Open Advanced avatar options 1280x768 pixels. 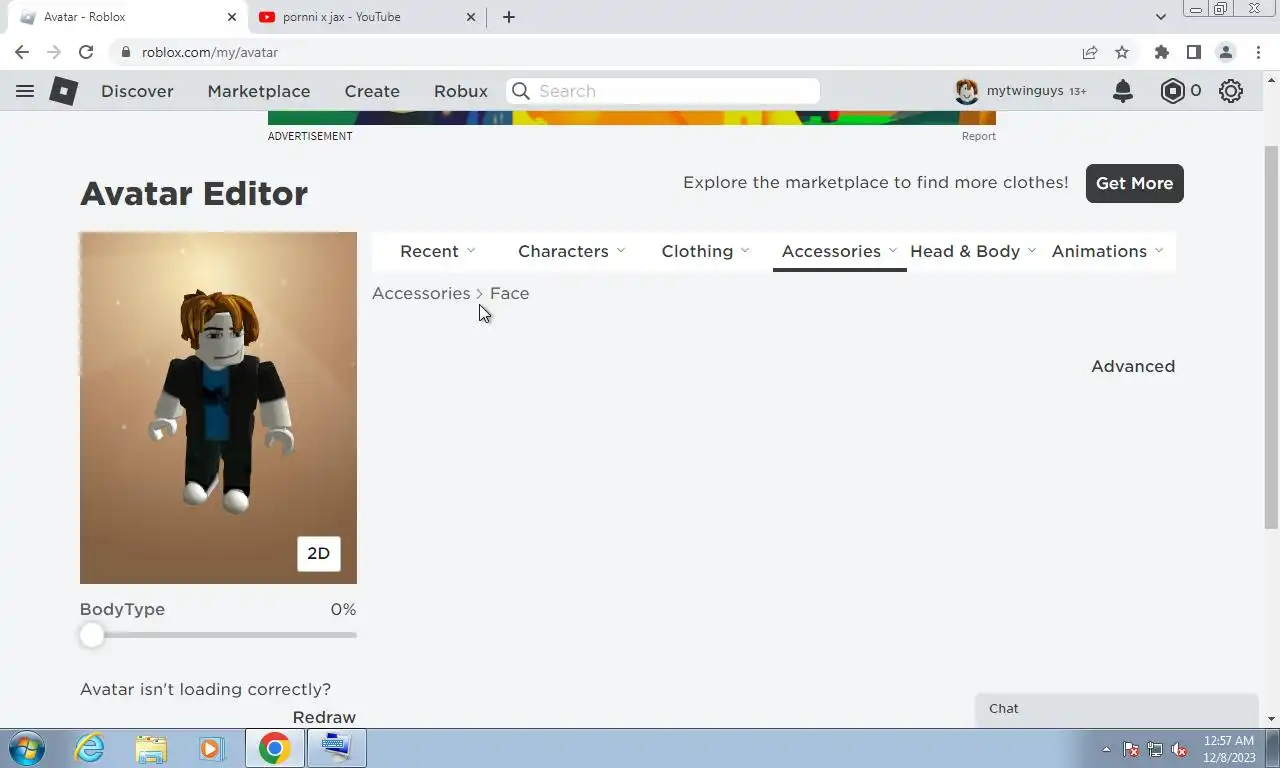tap(1133, 366)
